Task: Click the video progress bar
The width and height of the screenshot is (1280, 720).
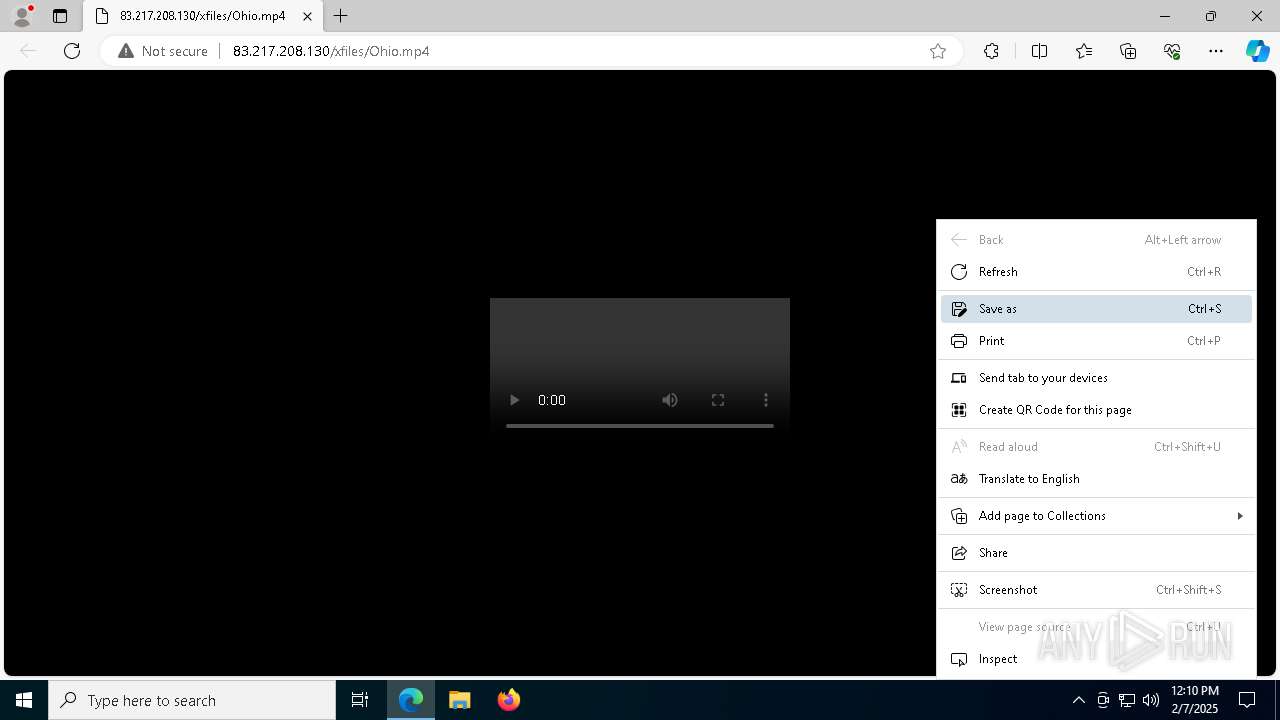Action: click(x=640, y=426)
